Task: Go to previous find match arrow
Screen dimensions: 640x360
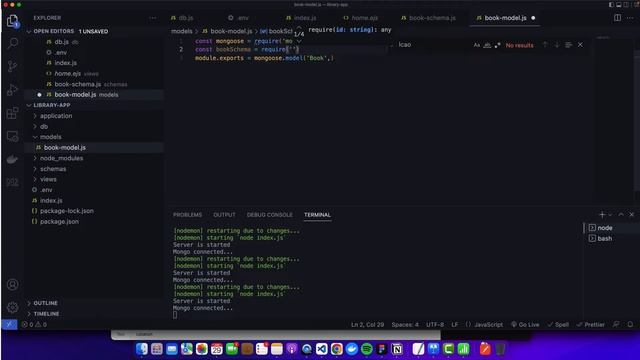Action: coord(545,45)
